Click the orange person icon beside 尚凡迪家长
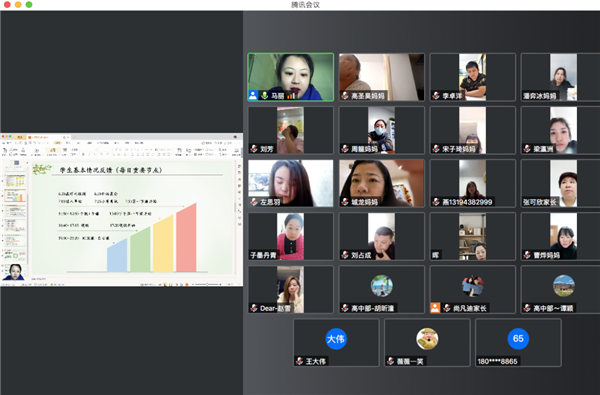The image size is (600, 395). pos(435,308)
